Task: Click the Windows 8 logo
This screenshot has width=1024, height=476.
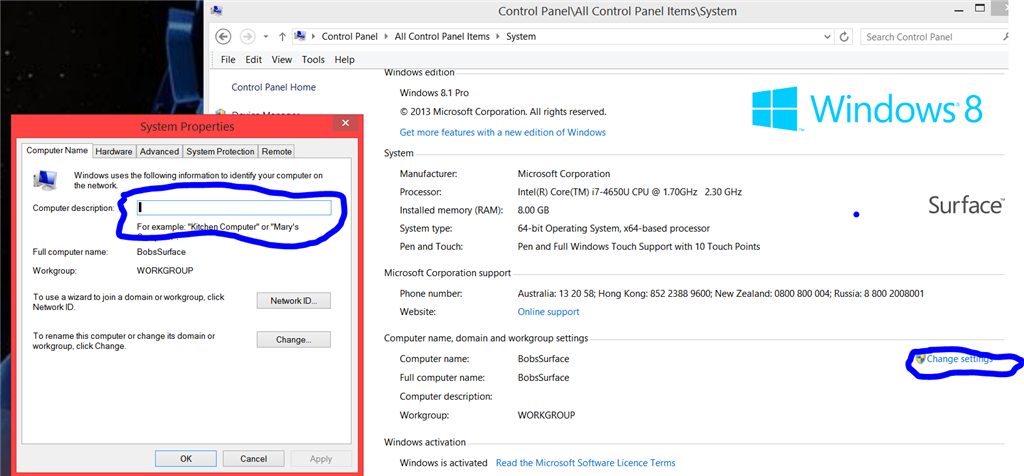Action: point(867,107)
